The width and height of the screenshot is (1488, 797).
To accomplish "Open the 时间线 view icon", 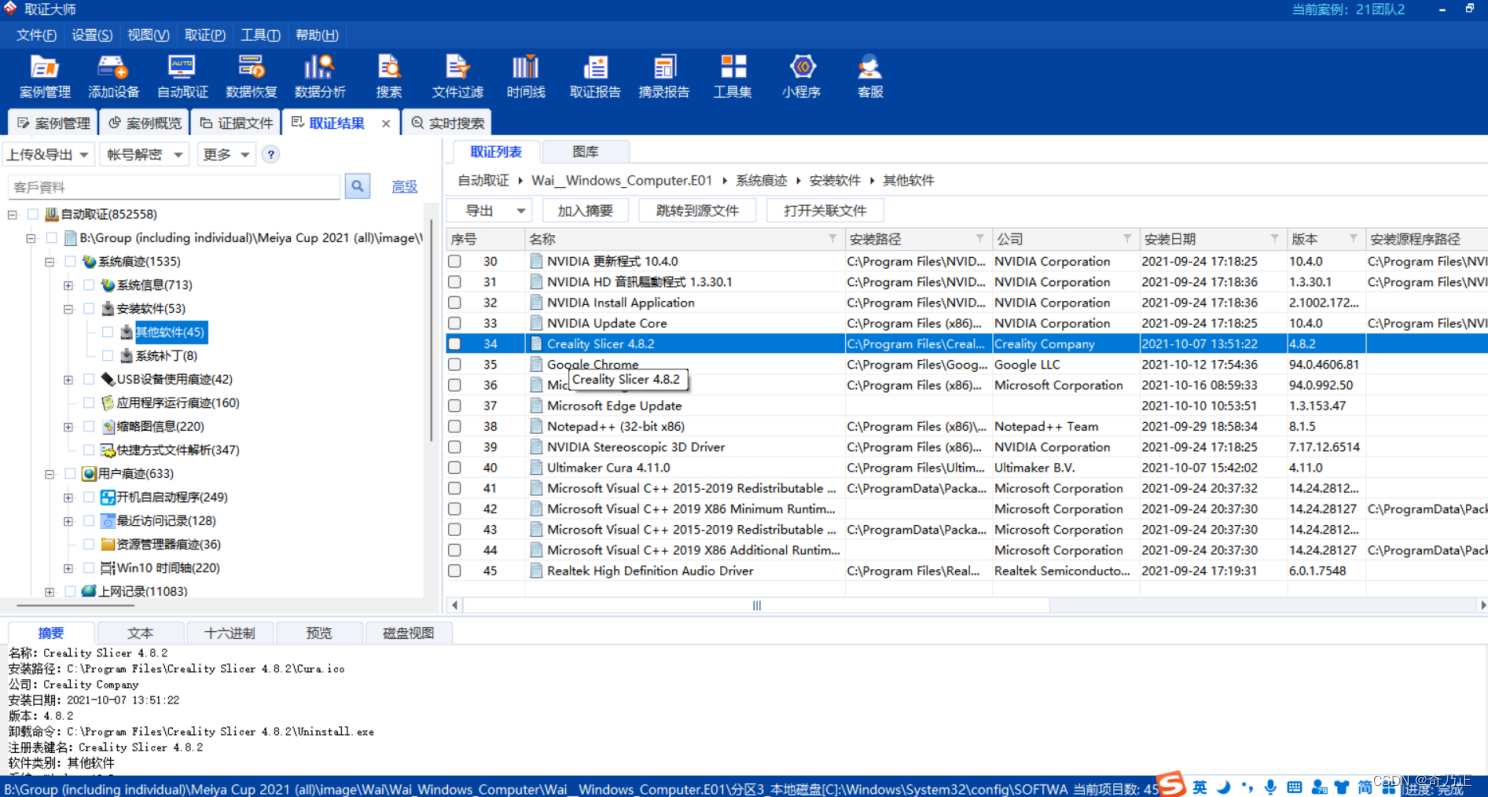I will (x=526, y=77).
